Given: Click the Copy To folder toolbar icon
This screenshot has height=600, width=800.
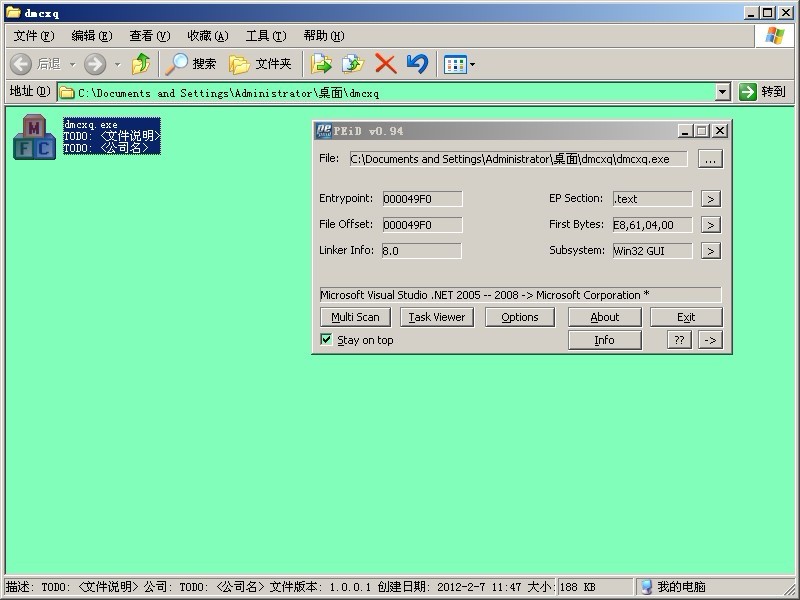Looking at the screenshot, I should 353,64.
